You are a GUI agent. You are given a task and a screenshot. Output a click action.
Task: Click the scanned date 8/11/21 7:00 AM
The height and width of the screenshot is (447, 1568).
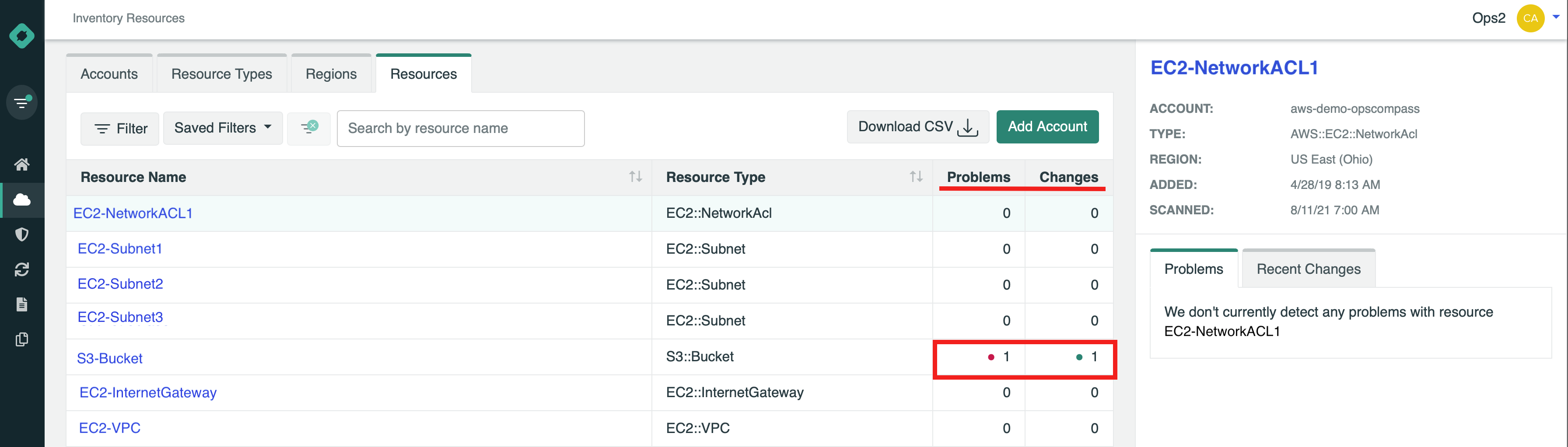pyautogui.click(x=1335, y=210)
